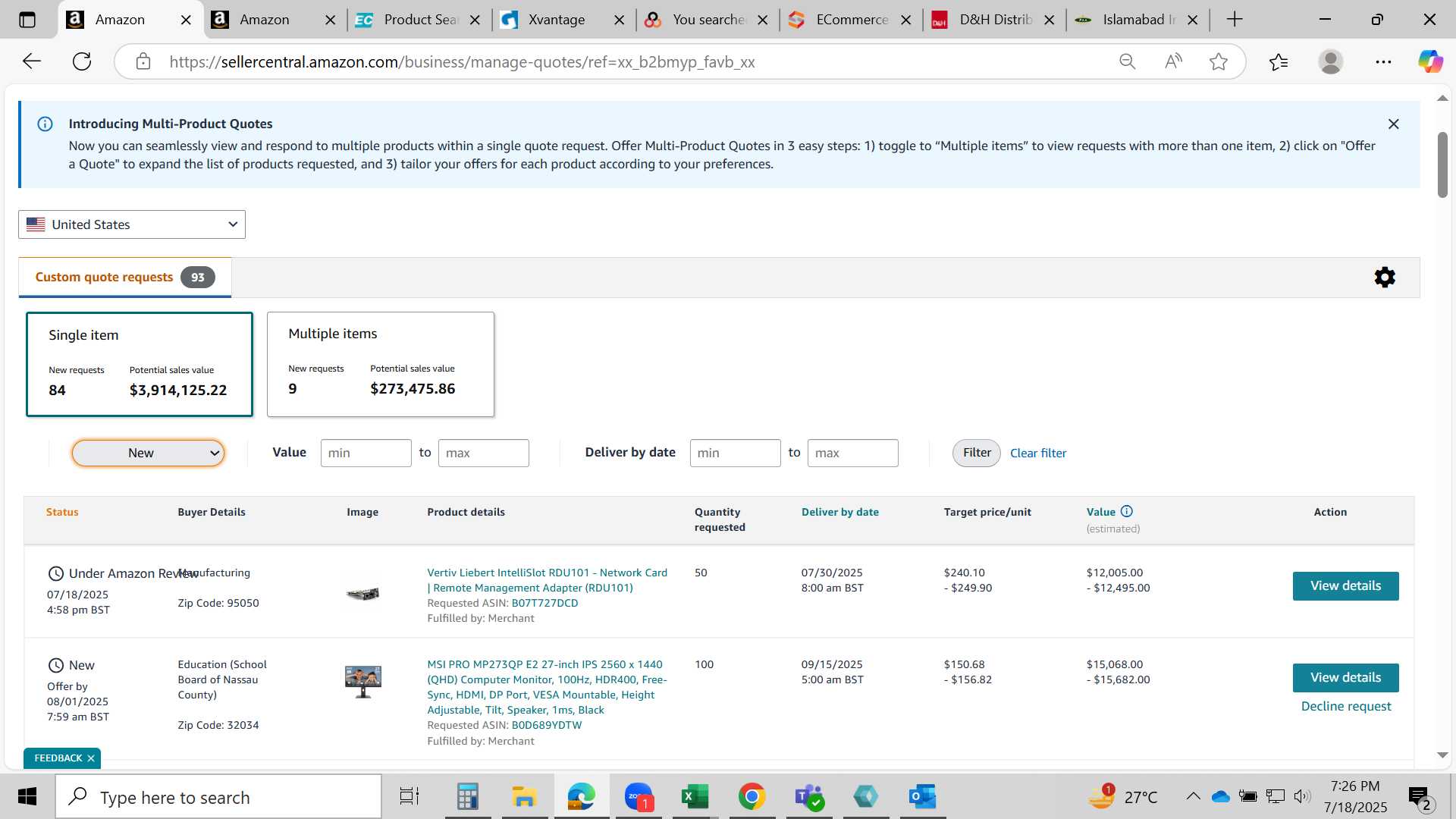This screenshot has width=1456, height=819.
Task: Click the MSI monitor product thumbnail
Action: point(363,682)
